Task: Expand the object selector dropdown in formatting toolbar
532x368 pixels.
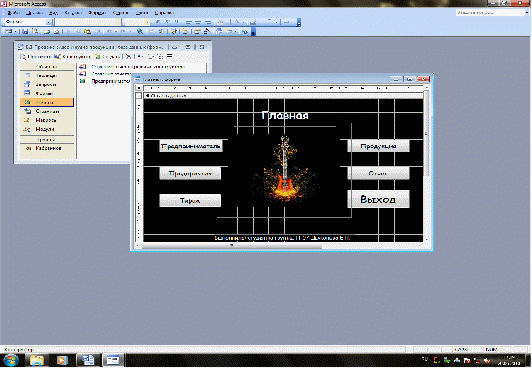Action: pos(49,22)
